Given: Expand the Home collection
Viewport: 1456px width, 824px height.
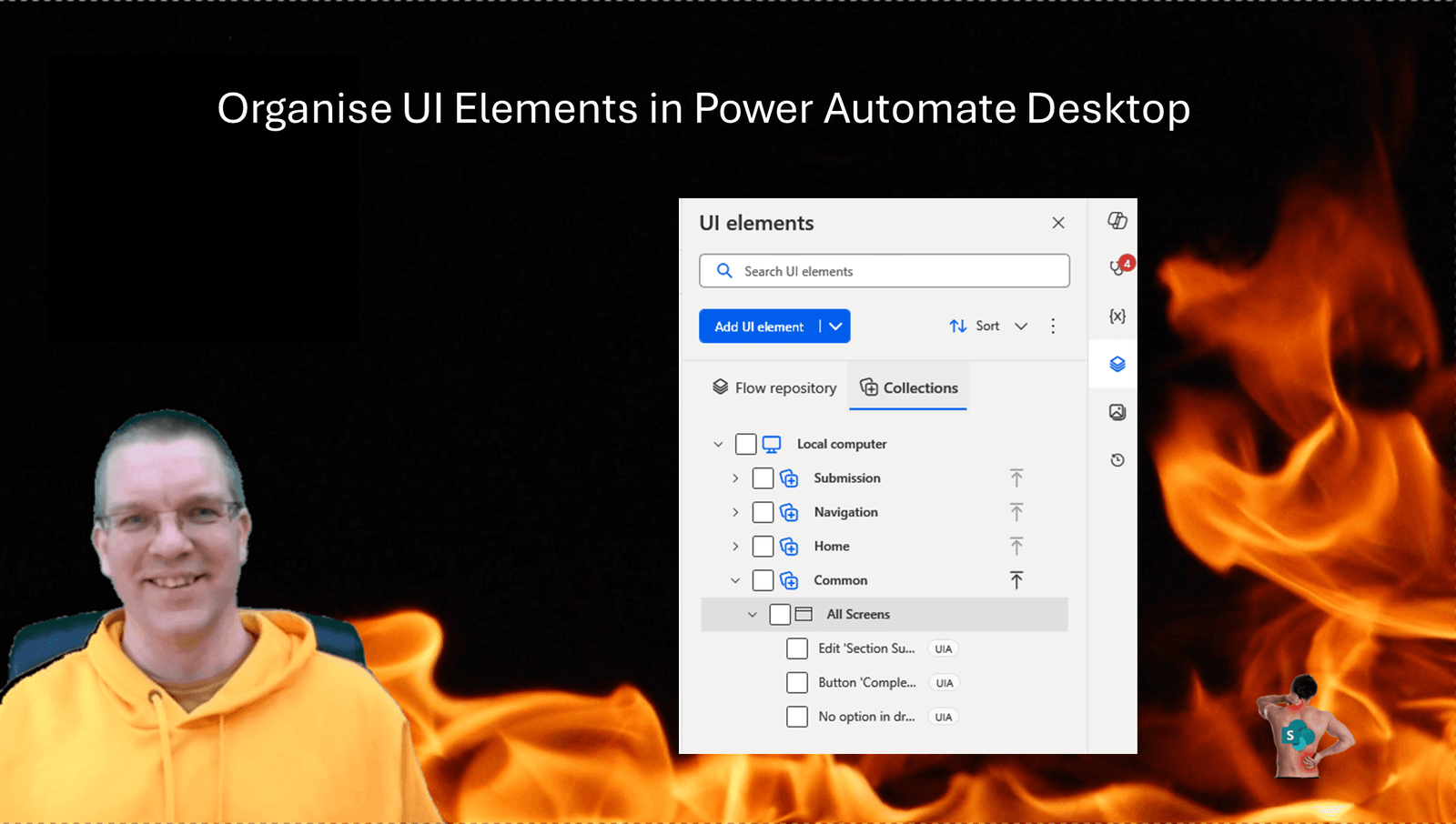Looking at the screenshot, I should point(735,547).
